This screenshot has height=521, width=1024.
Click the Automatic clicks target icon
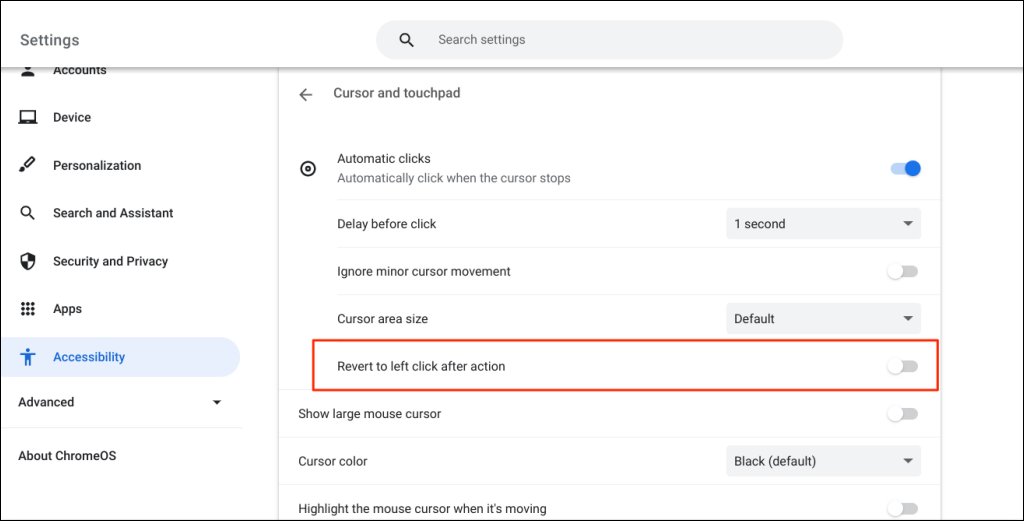tap(309, 169)
